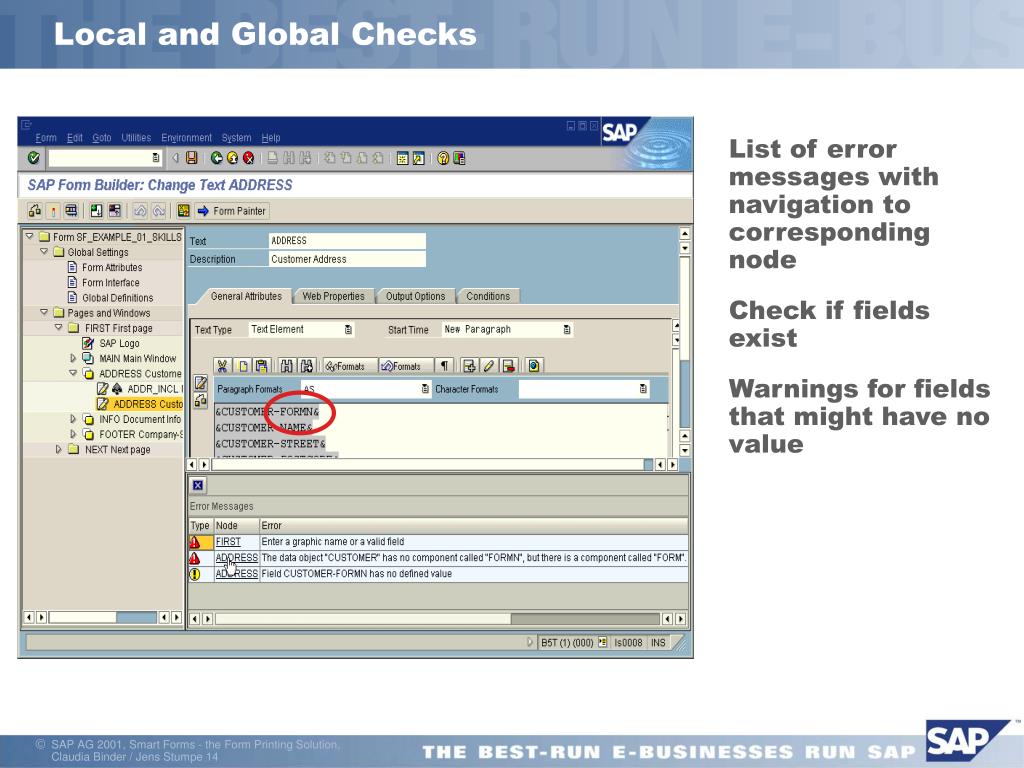Click the red Cancel icon
Screen dimensions: 1024x768
(x=249, y=158)
